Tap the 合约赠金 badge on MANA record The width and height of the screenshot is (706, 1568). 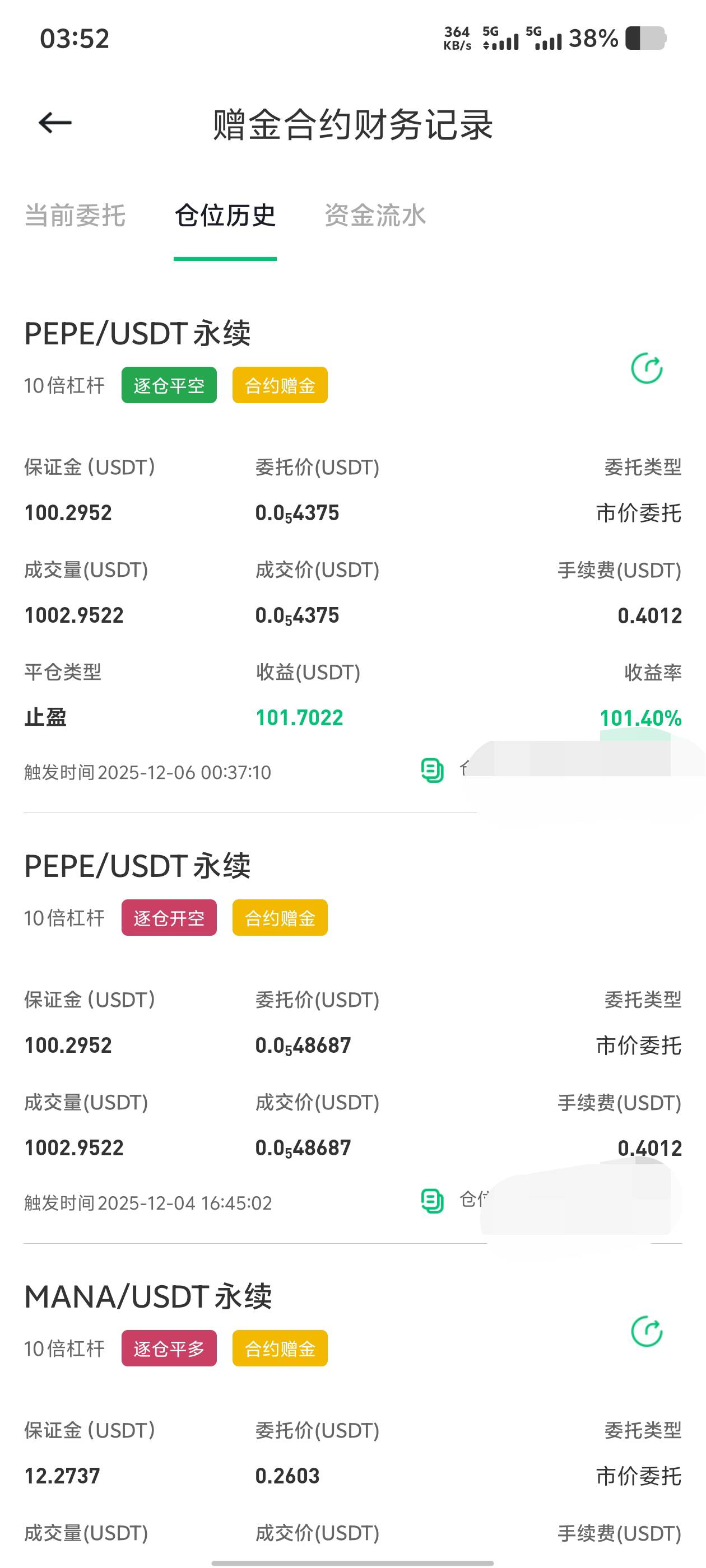coord(280,1348)
